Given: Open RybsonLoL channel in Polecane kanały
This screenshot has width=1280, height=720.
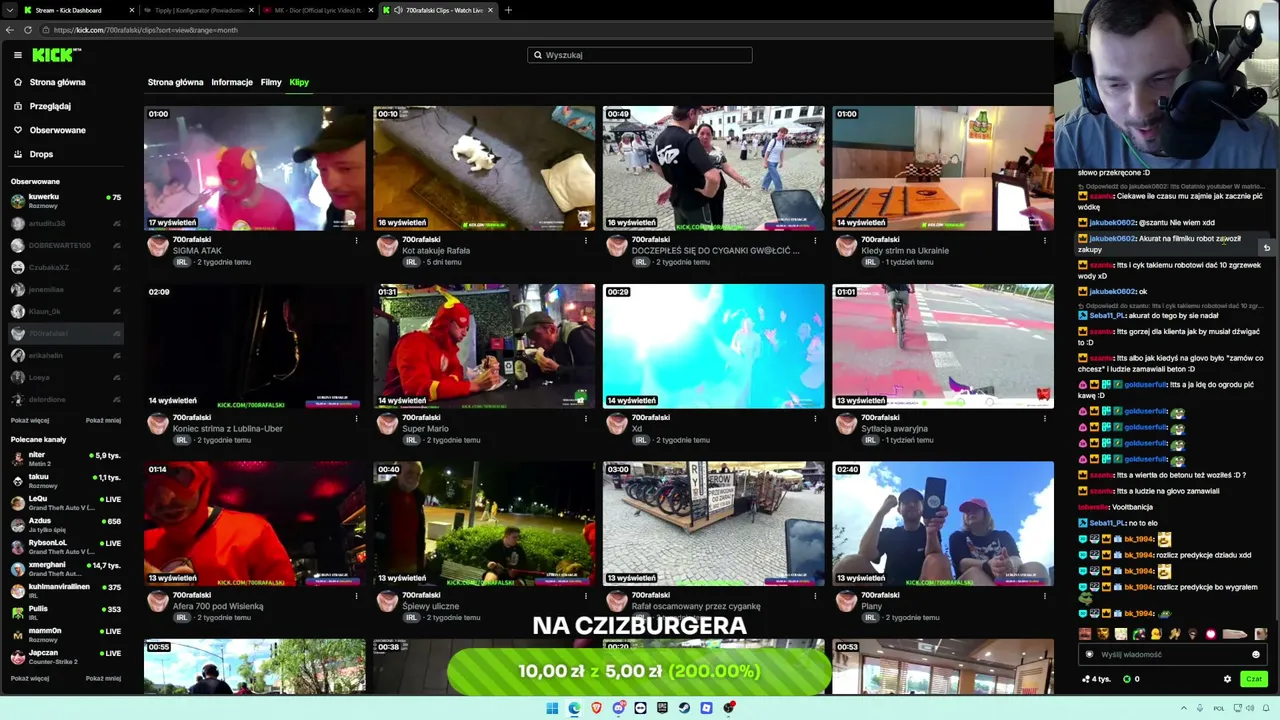Looking at the screenshot, I should click(66, 547).
